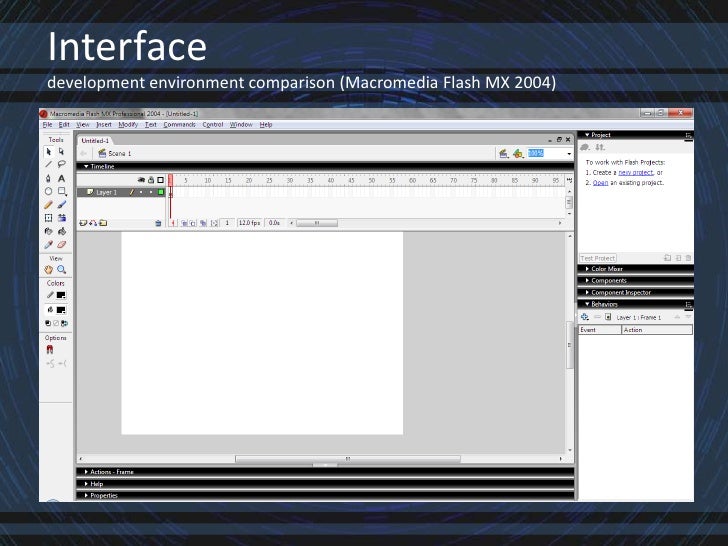This screenshot has height=546, width=728.
Task: Click the Center Frame timeline button
Action: [173, 223]
